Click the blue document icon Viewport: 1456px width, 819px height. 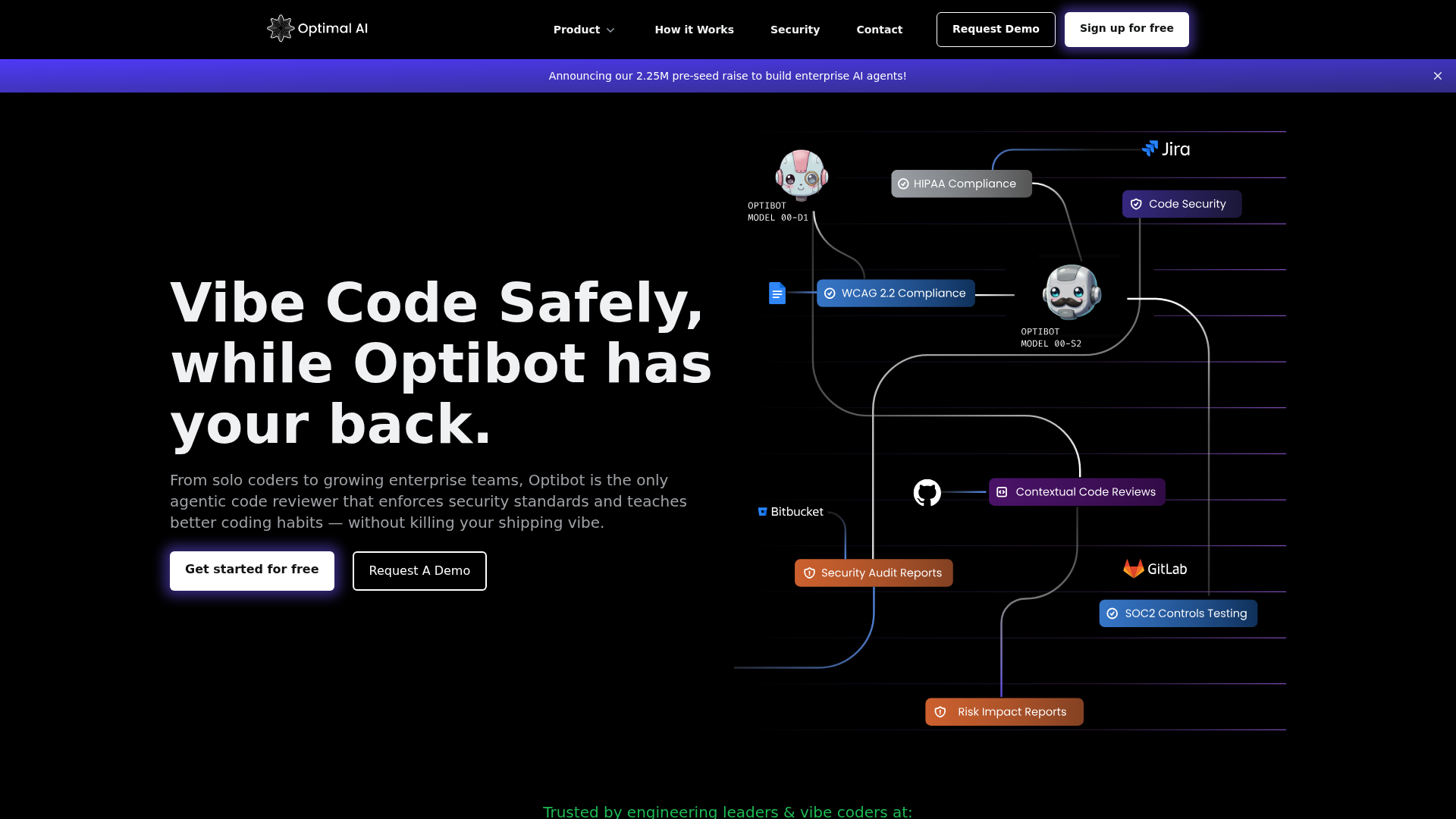[777, 293]
